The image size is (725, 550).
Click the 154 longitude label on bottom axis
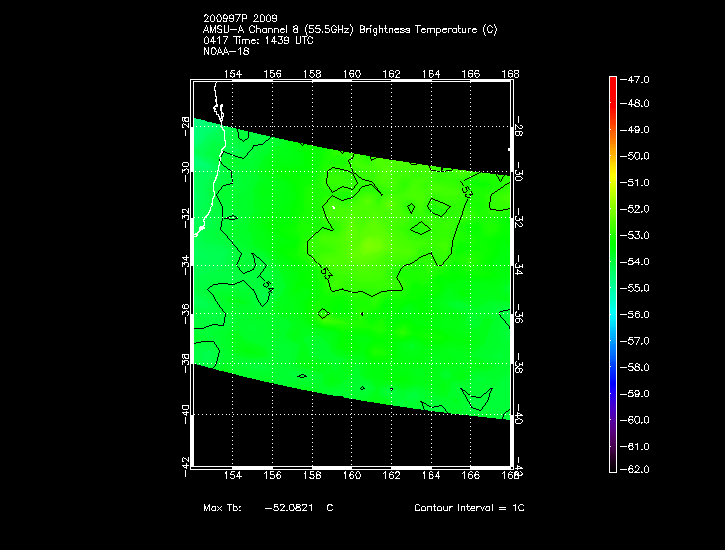click(233, 476)
